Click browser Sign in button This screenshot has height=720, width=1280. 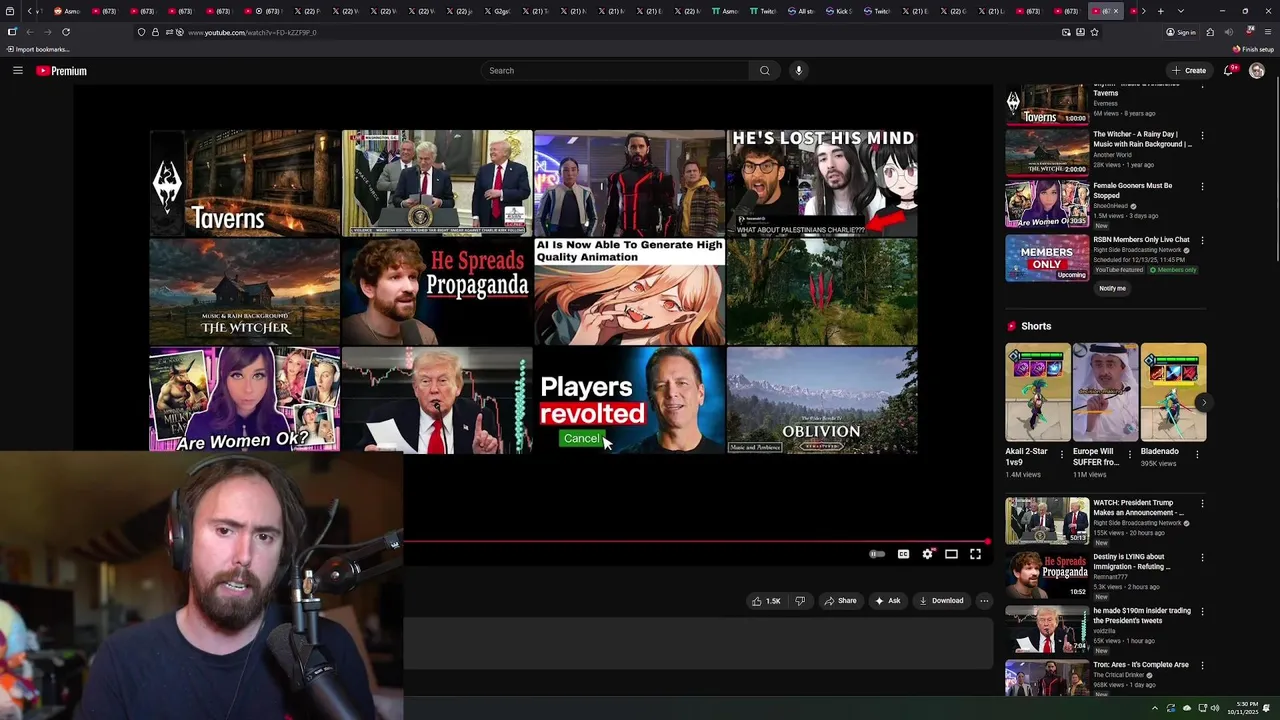[1181, 32]
